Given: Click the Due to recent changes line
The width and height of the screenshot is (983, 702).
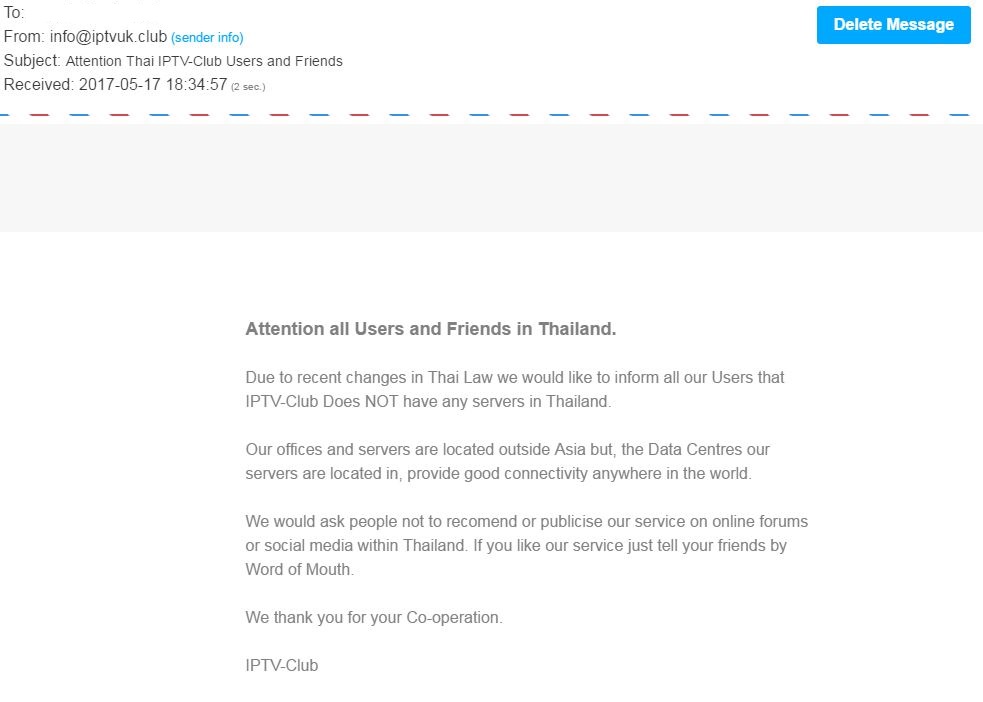Looking at the screenshot, I should (x=515, y=377).
